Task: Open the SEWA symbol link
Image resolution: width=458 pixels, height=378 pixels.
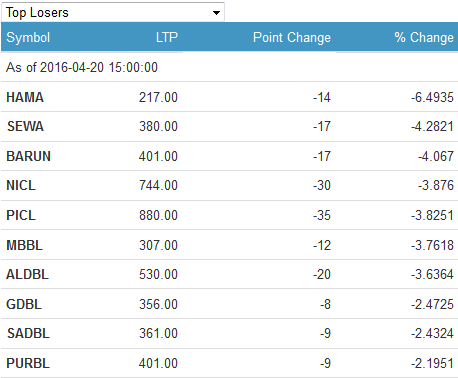Action: pyautogui.click(x=25, y=126)
